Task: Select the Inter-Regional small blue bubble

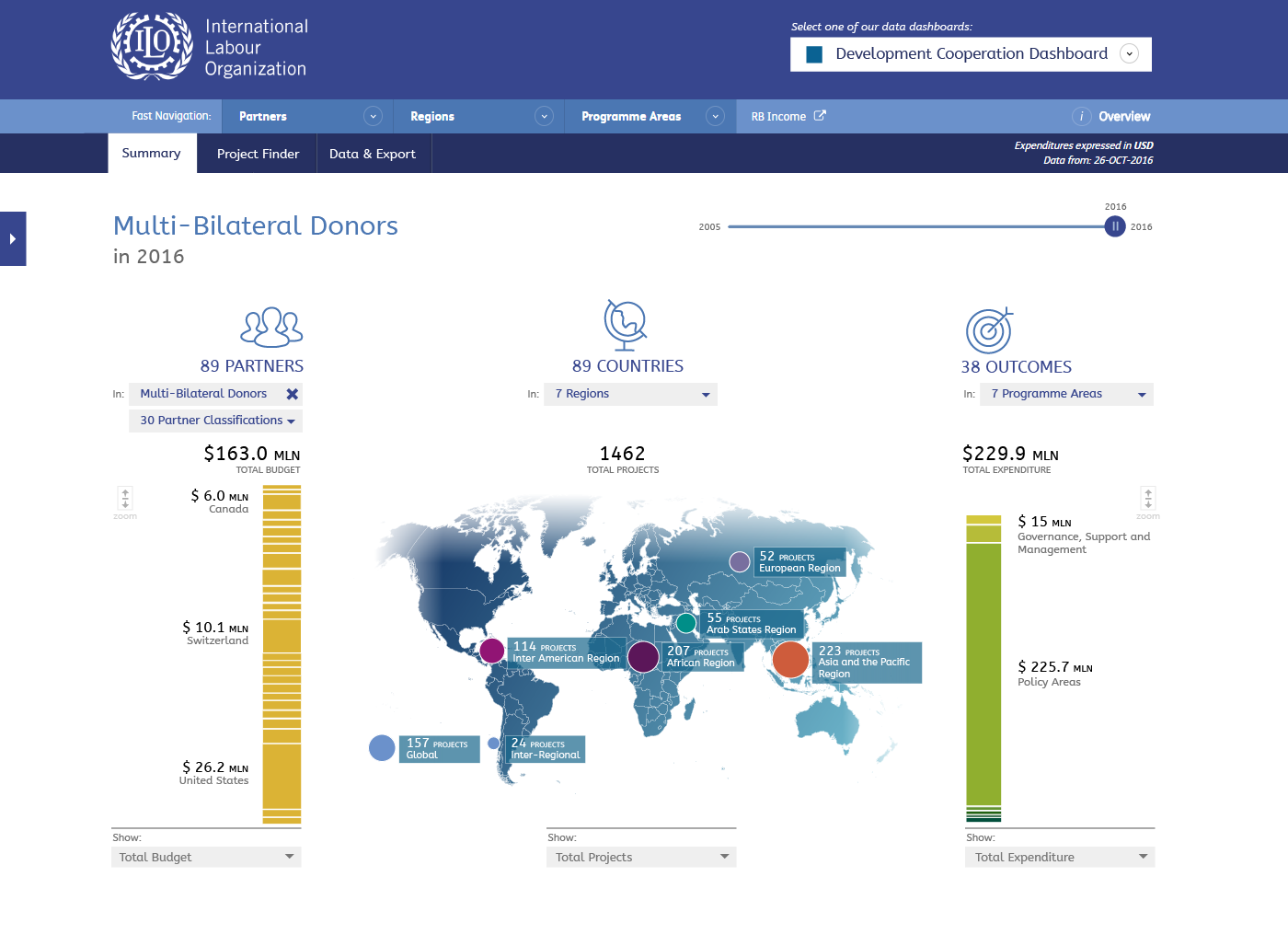Action: [x=494, y=743]
